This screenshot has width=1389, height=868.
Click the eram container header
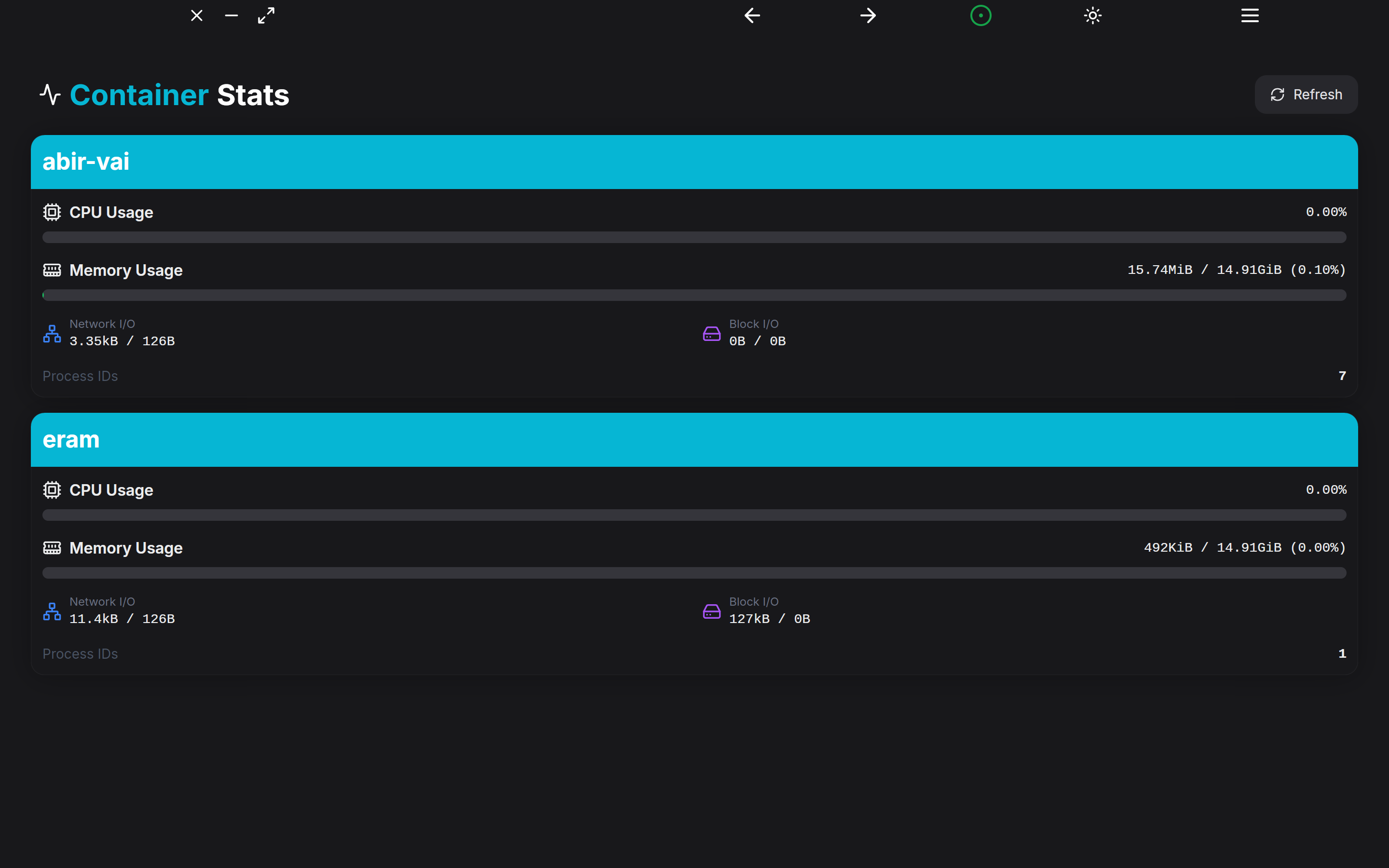point(694,440)
